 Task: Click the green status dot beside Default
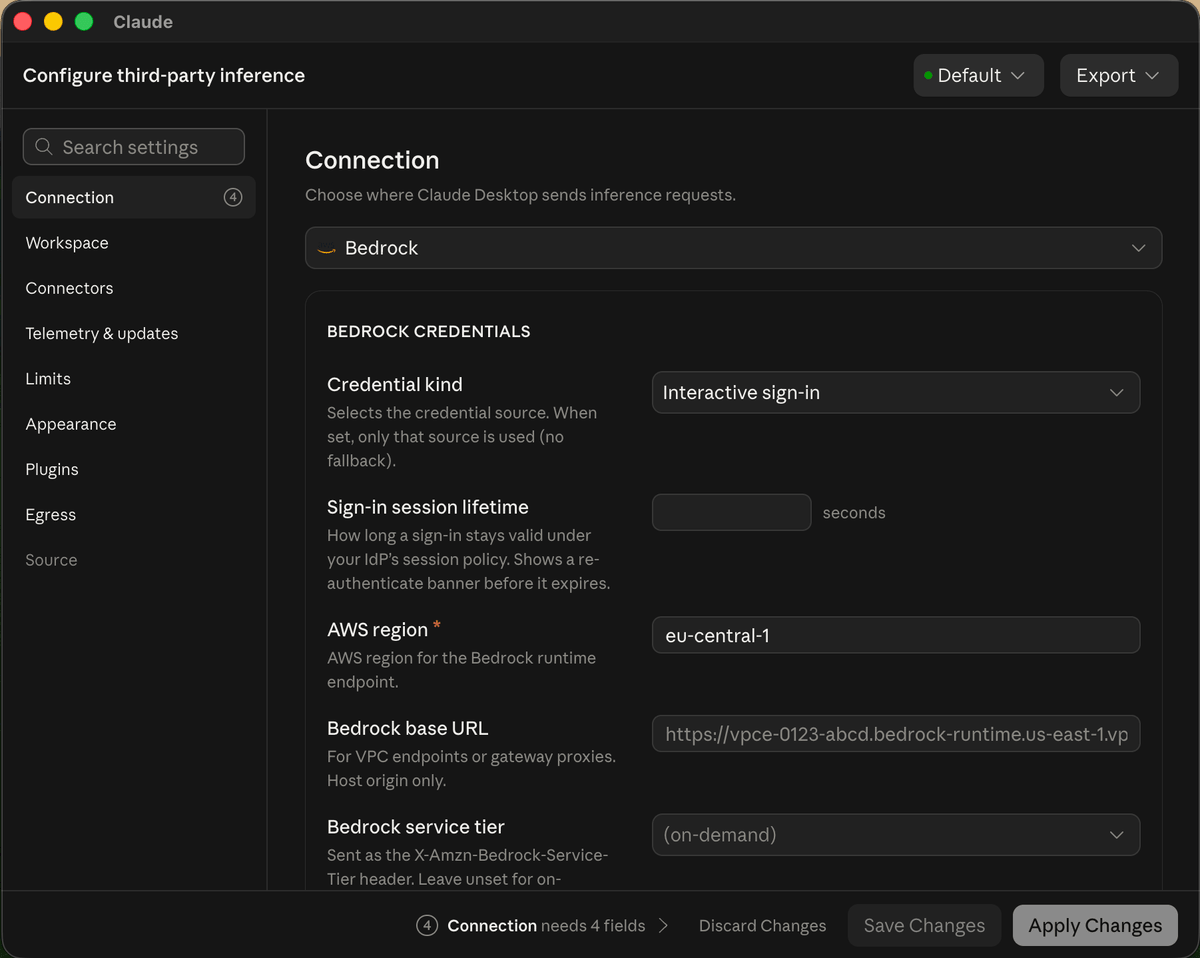tap(928, 76)
